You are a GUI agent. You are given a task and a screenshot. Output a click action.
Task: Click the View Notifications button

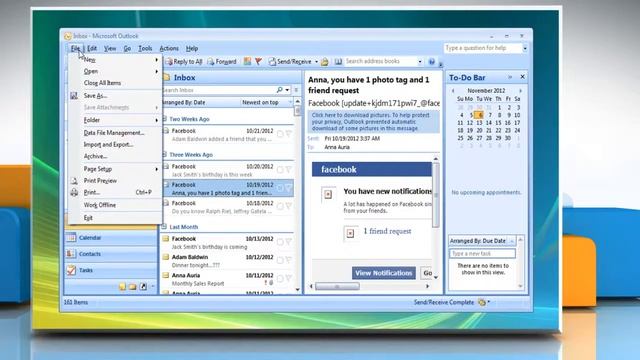click(x=384, y=273)
